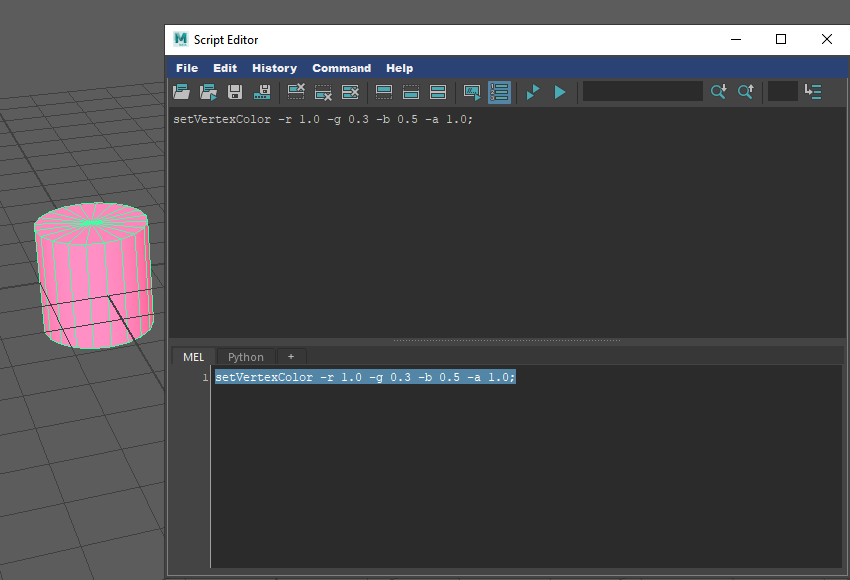850x580 pixels.
Task: Show only the history pane
Action: 383,92
